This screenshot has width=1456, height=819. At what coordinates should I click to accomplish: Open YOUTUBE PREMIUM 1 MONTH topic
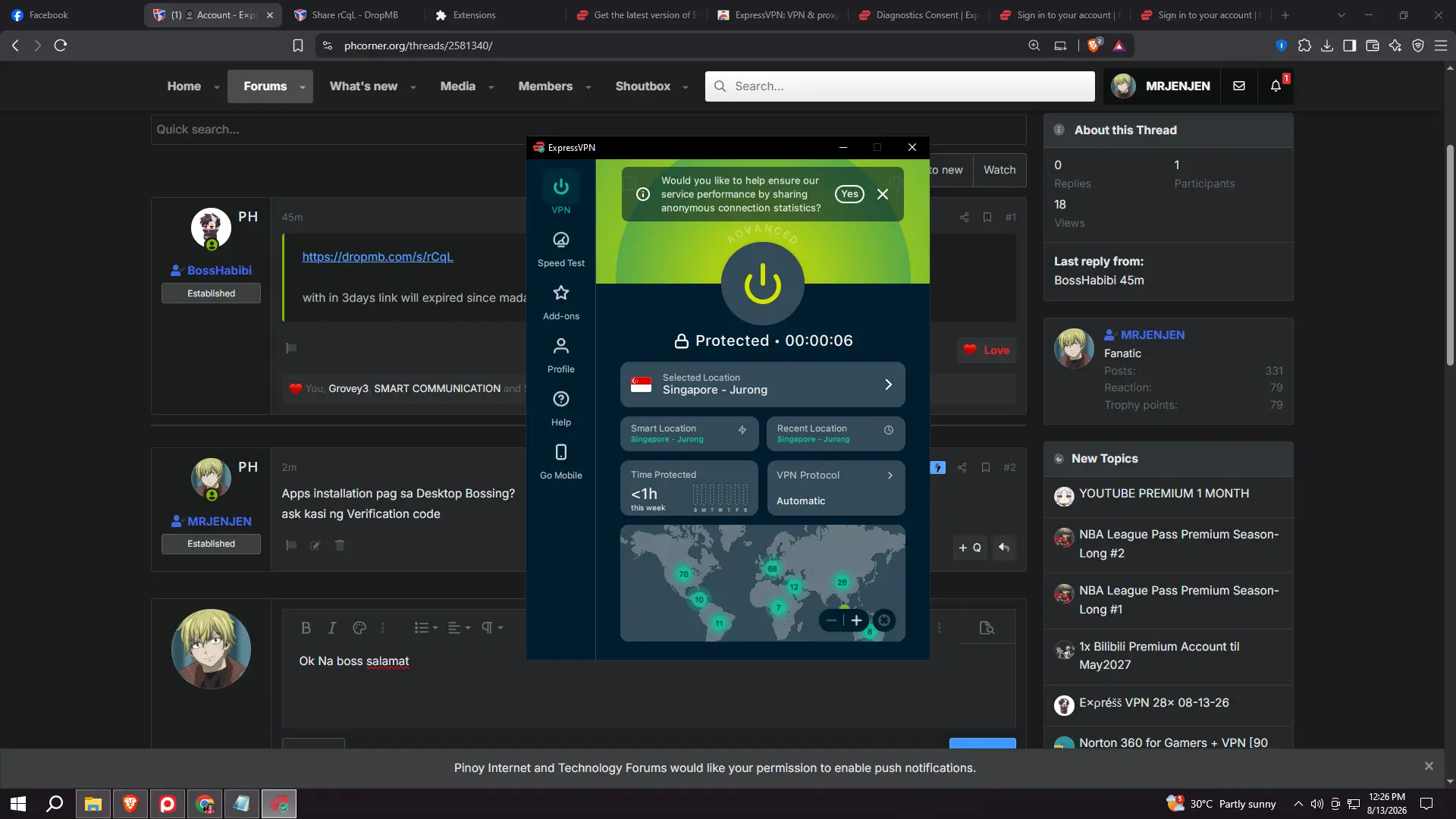click(1164, 494)
